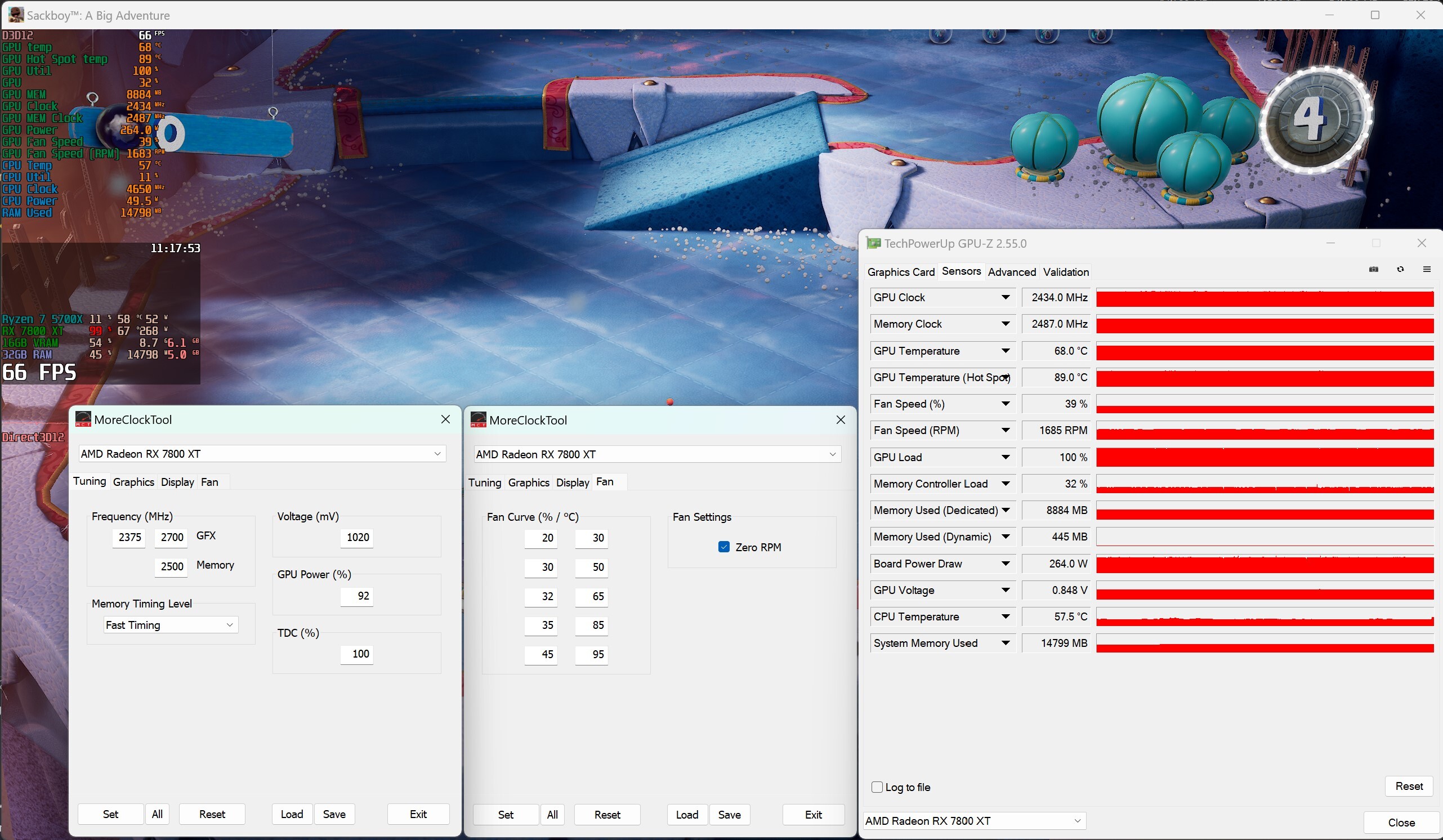The height and width of the screenshot is (840, 1443).
Task: Click Load button in left MoreClockTool
Action: pyautogui.click(x=292, y=814)
